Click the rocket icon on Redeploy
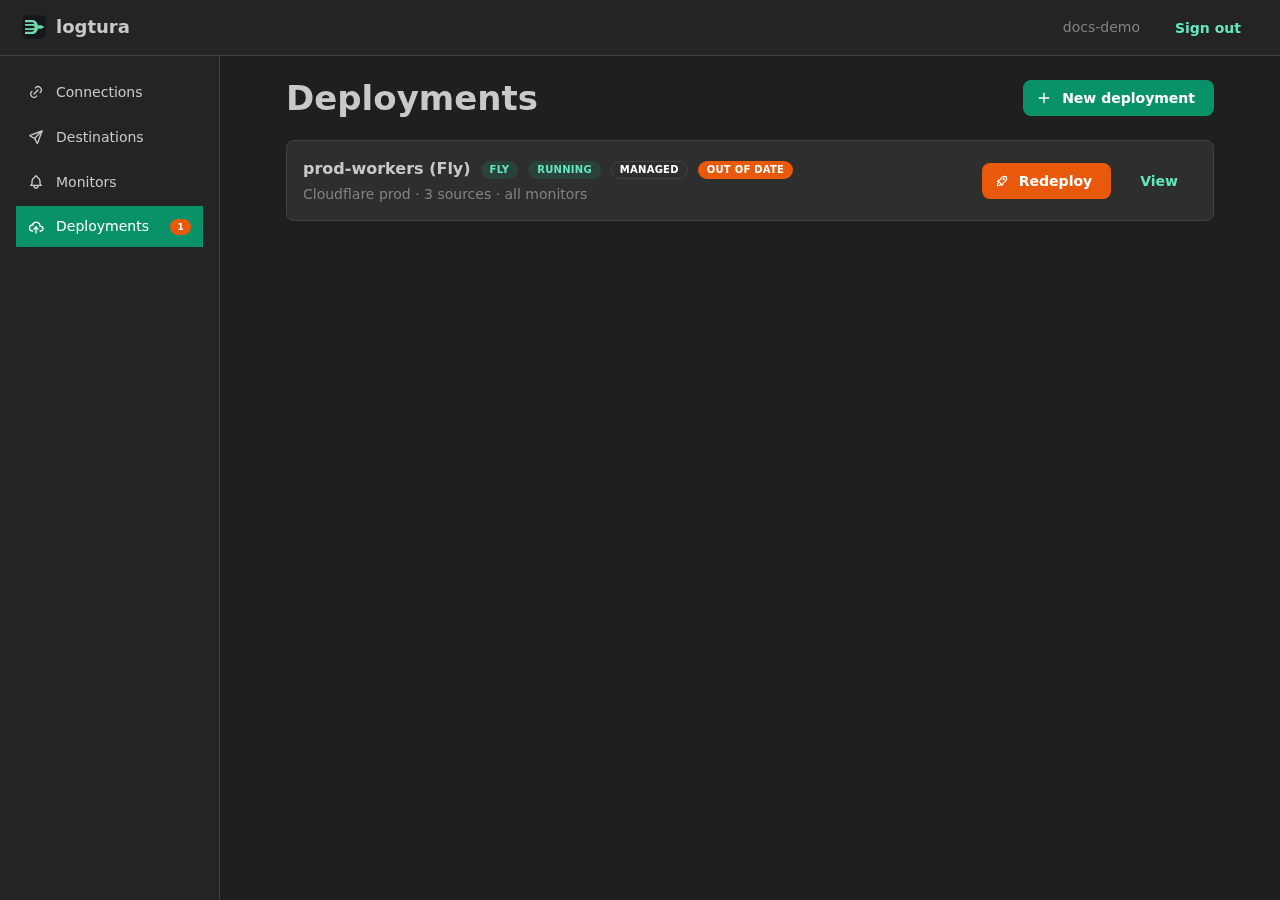This screenshot has width=1280, height=900. pyautogui.click(x=1002, y=181)
